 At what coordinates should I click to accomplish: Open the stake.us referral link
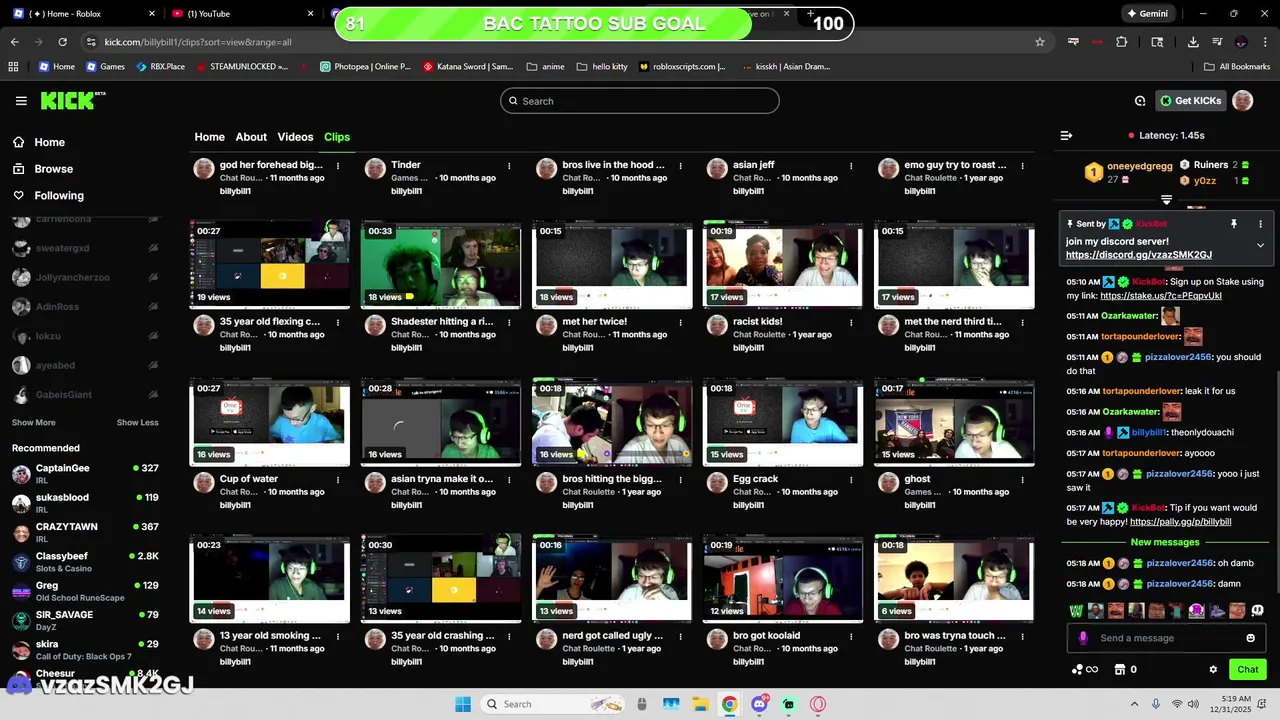[1161, 296]
